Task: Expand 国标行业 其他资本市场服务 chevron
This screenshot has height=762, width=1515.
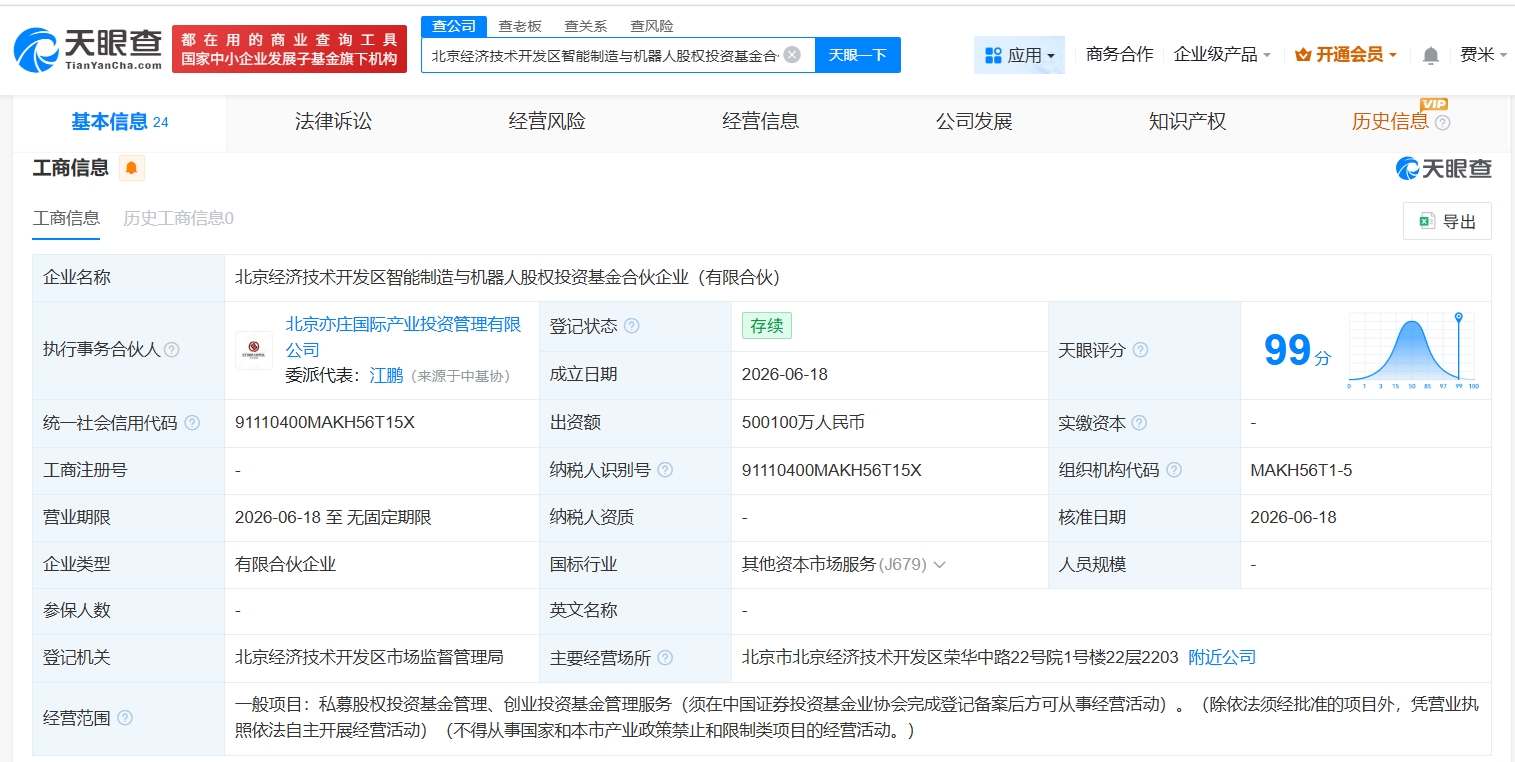Action: [x=940, y=565]
